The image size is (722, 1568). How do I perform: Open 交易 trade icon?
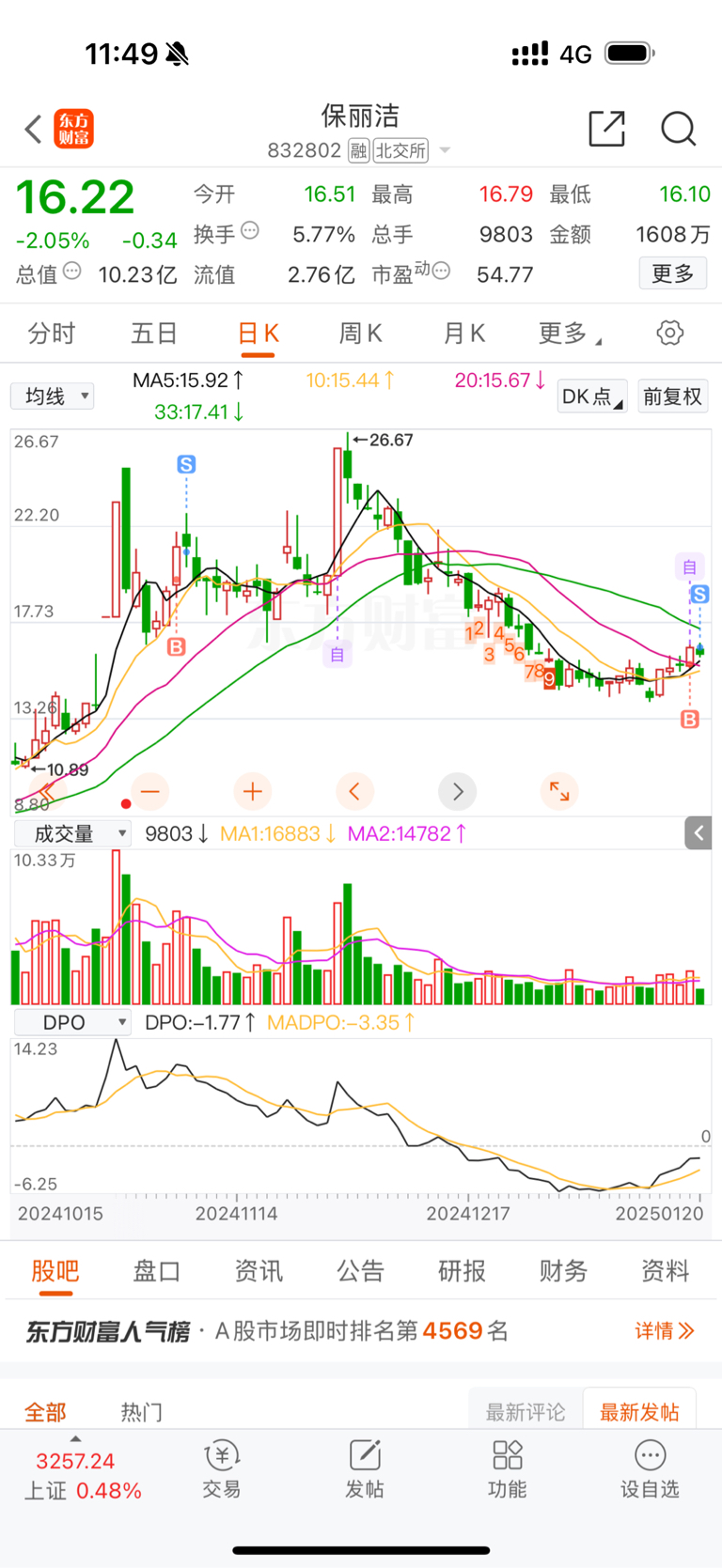pos(222,1470)
